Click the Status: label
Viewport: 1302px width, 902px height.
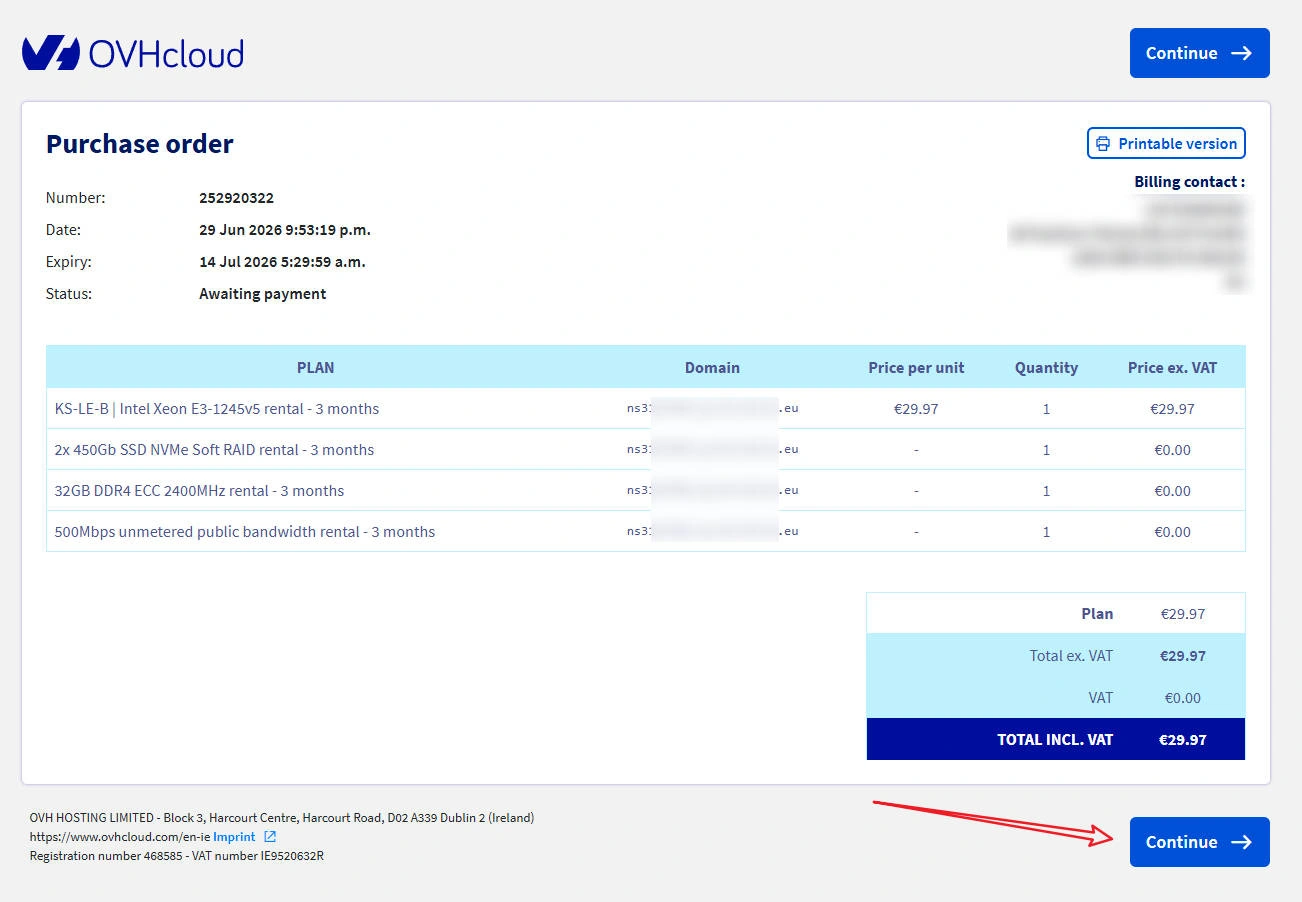coord(69,294)
